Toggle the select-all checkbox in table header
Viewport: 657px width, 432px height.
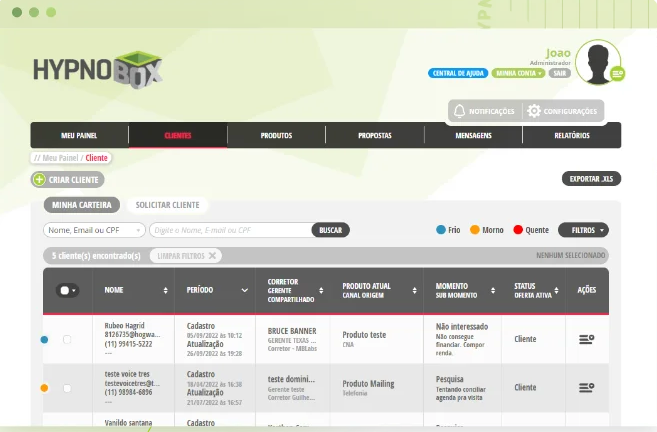point(67,290)
